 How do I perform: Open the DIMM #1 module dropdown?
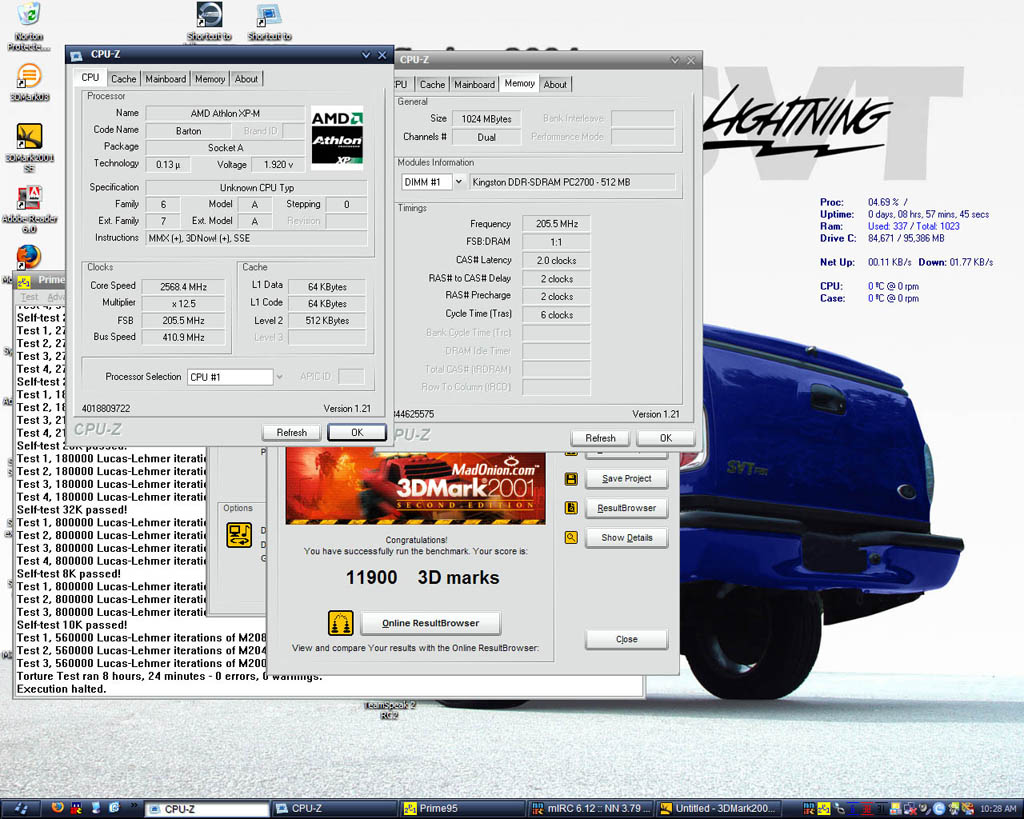(x=458, y=182)
